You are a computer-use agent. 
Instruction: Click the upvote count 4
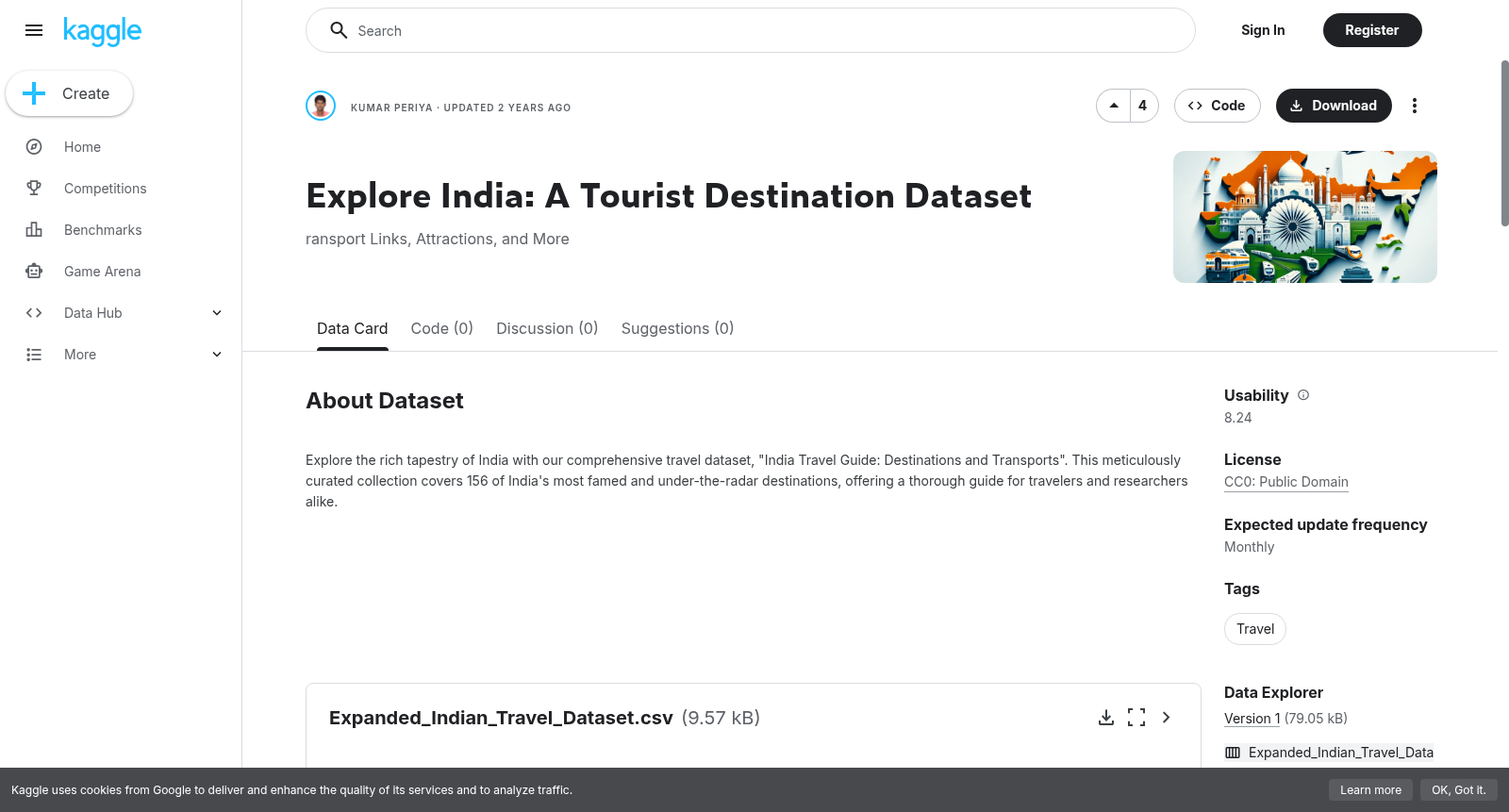pyautogui.click(x=1143, y=106)
